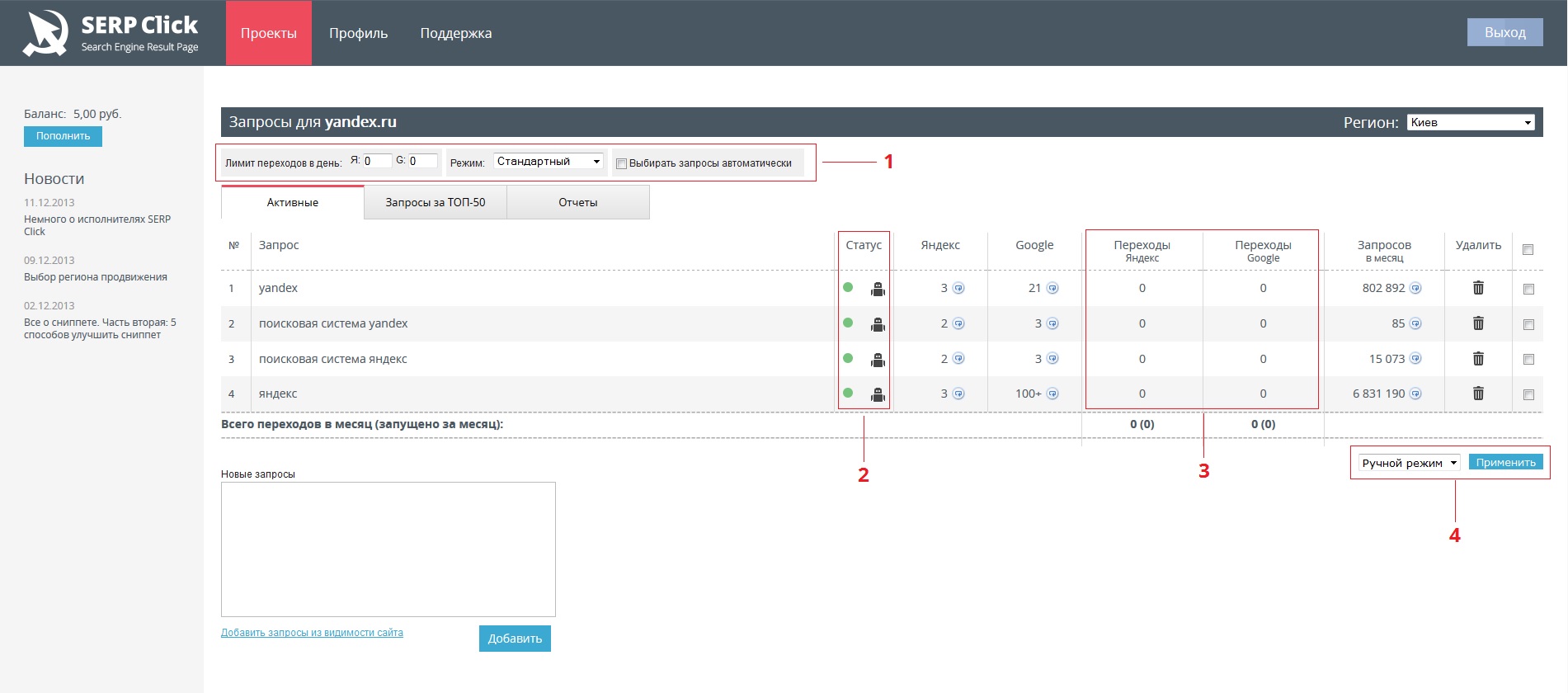Click the SERP Click logo

pyautogui.click(x=111, y=33)
